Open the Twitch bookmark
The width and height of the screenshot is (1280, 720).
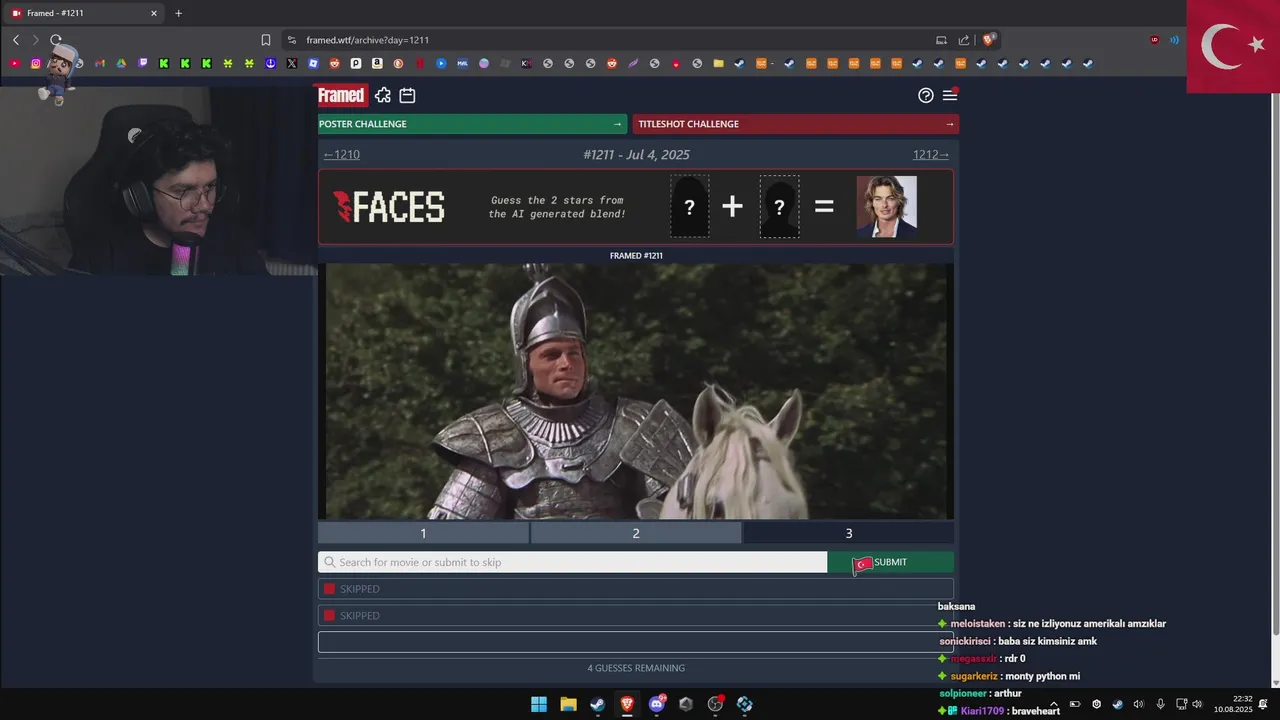143,63
